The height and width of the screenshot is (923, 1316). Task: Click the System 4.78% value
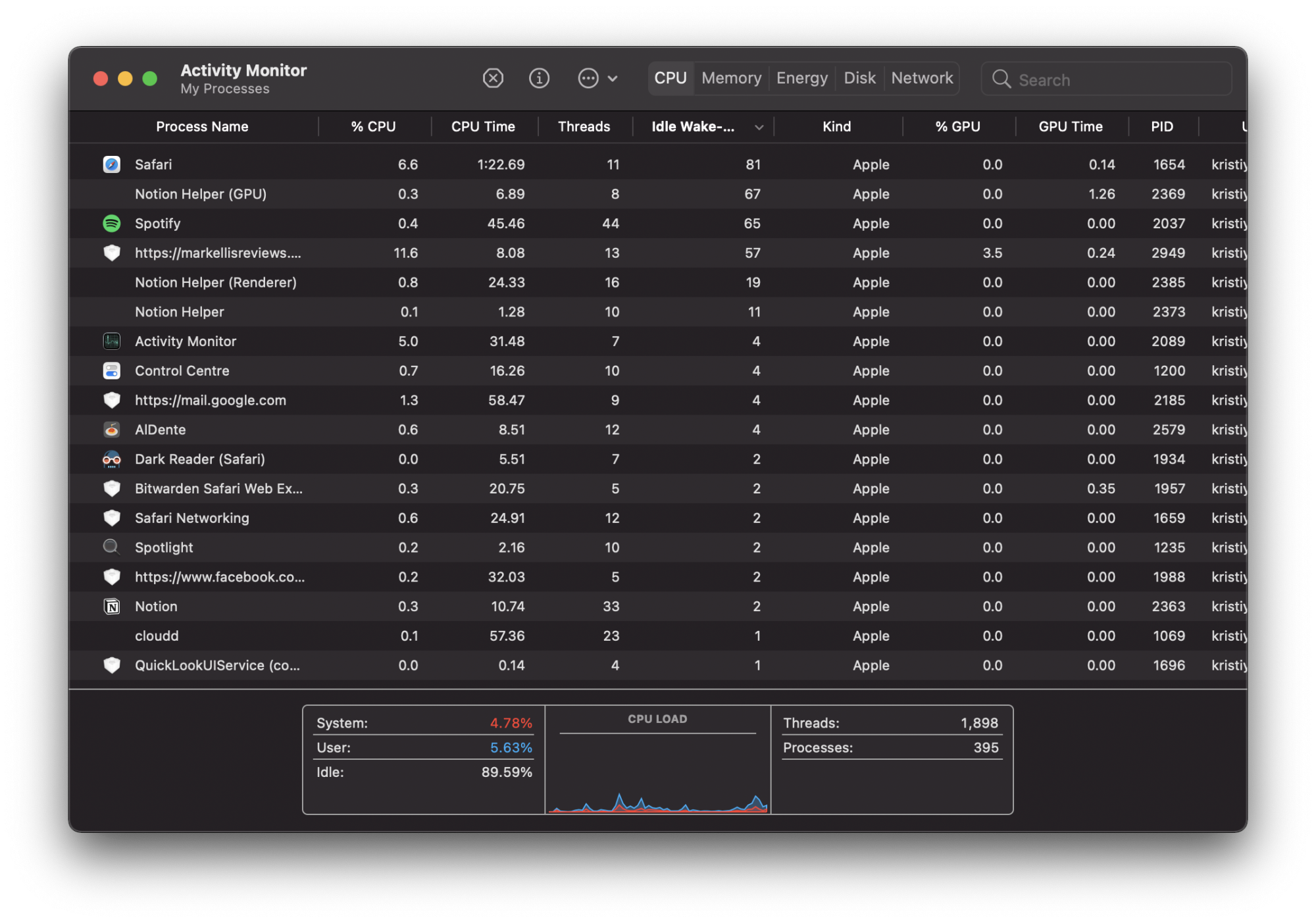(x=511, y=723)
